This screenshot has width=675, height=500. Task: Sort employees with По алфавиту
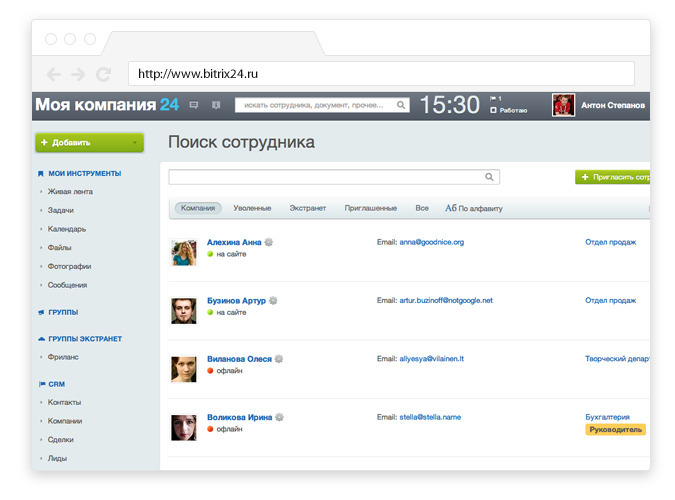coord(474,209)
